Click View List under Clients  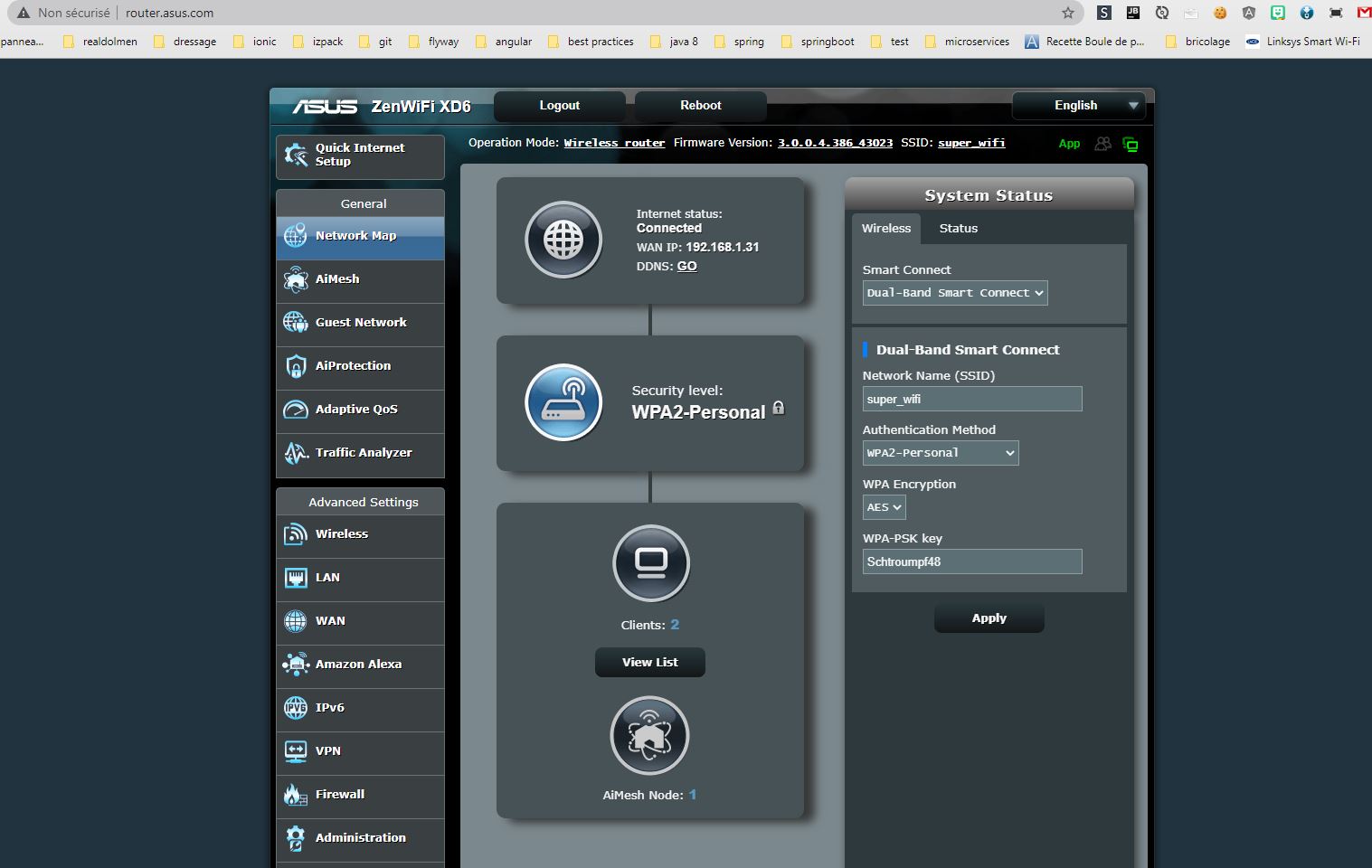650,663
